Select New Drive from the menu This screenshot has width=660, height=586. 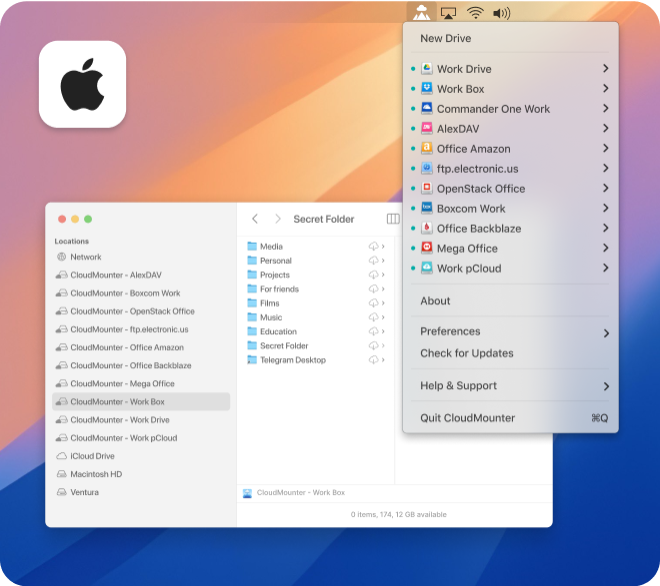click(445, 38)
